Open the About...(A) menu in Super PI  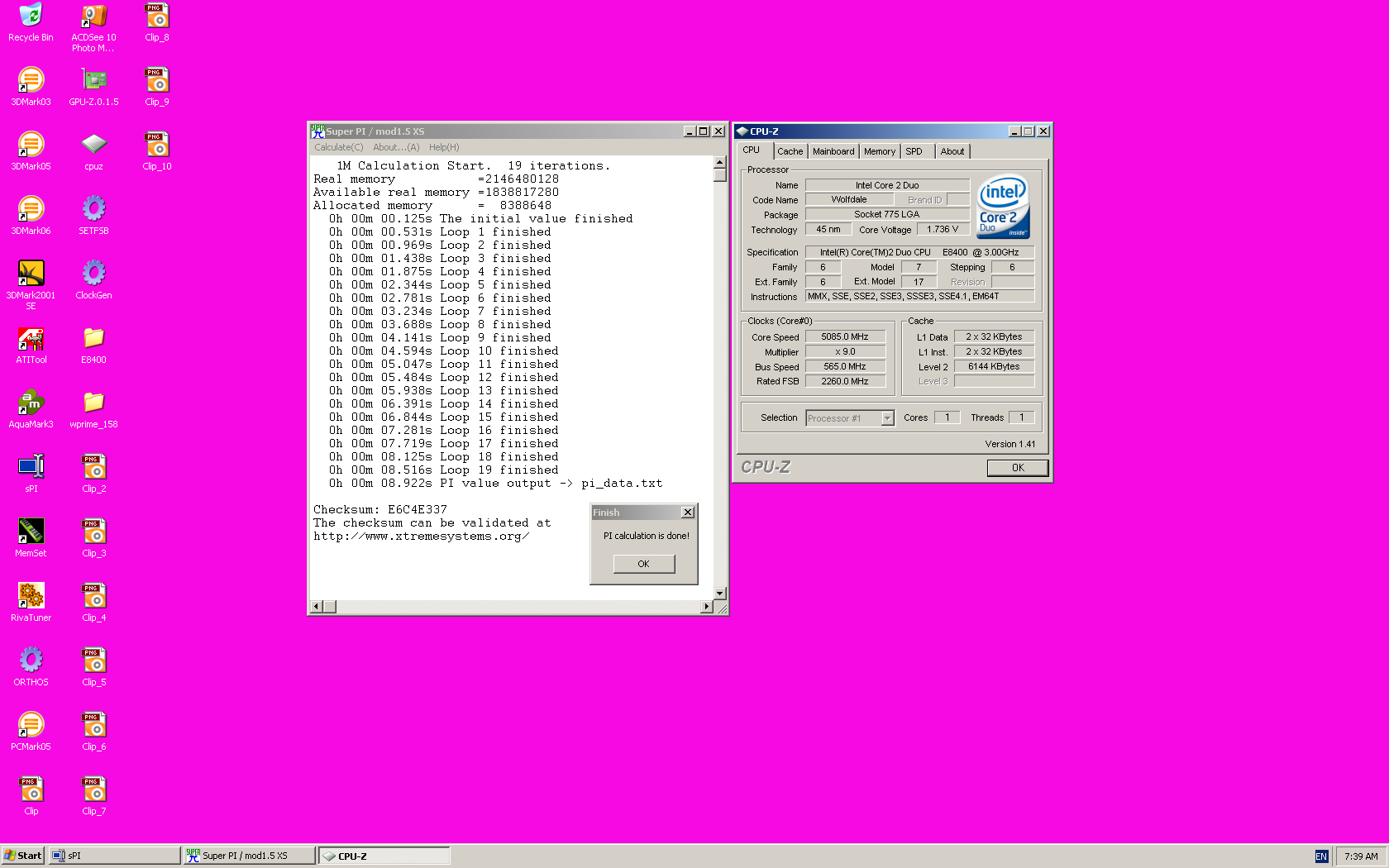[396, 147]
